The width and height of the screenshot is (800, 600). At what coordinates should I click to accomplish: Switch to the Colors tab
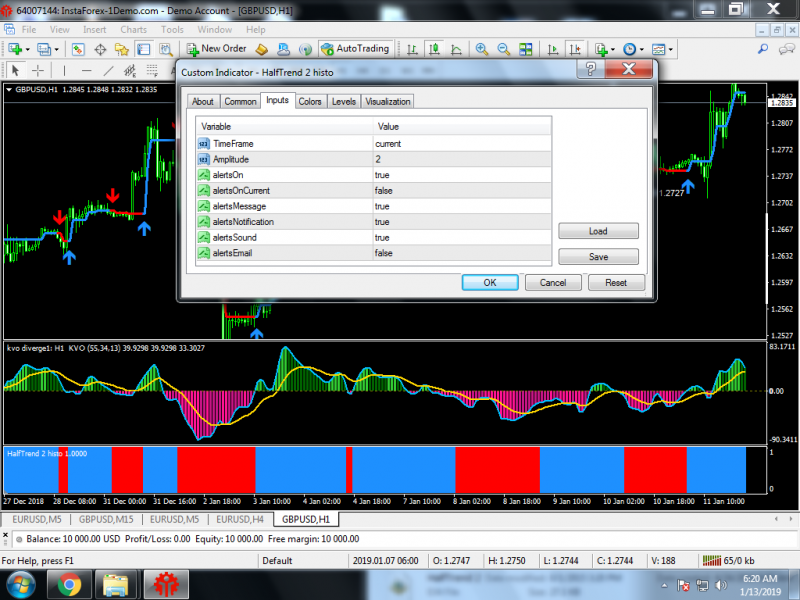310,101
